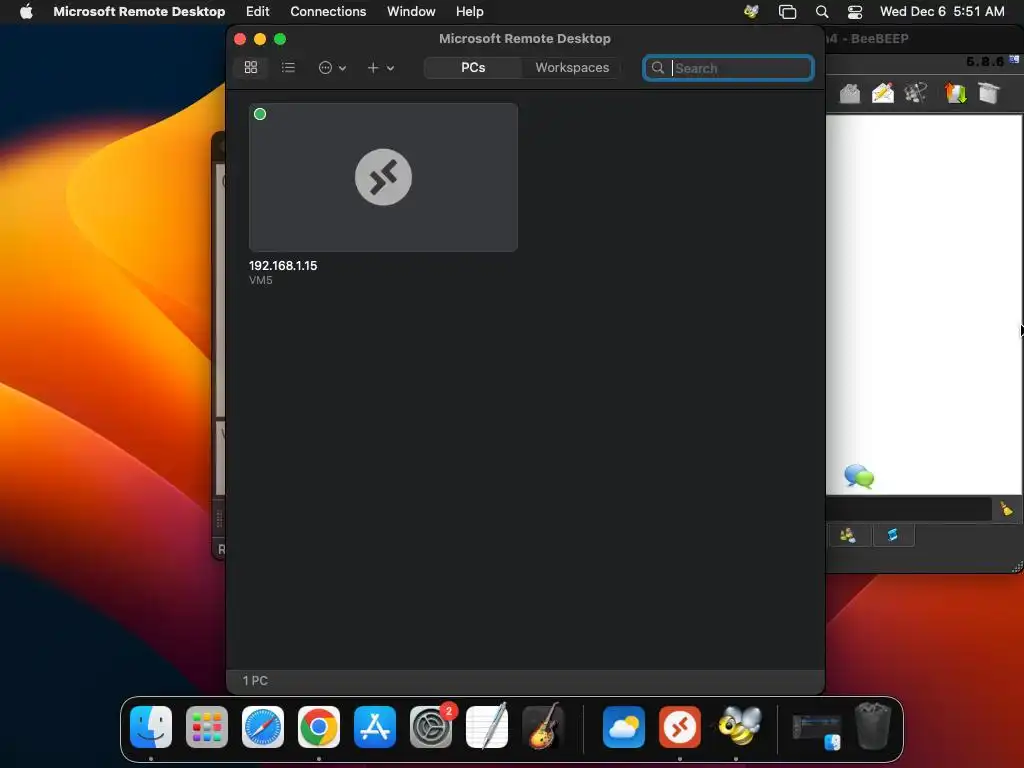Click Microsoft Remote Desktop in the Dock

[680, 727]
